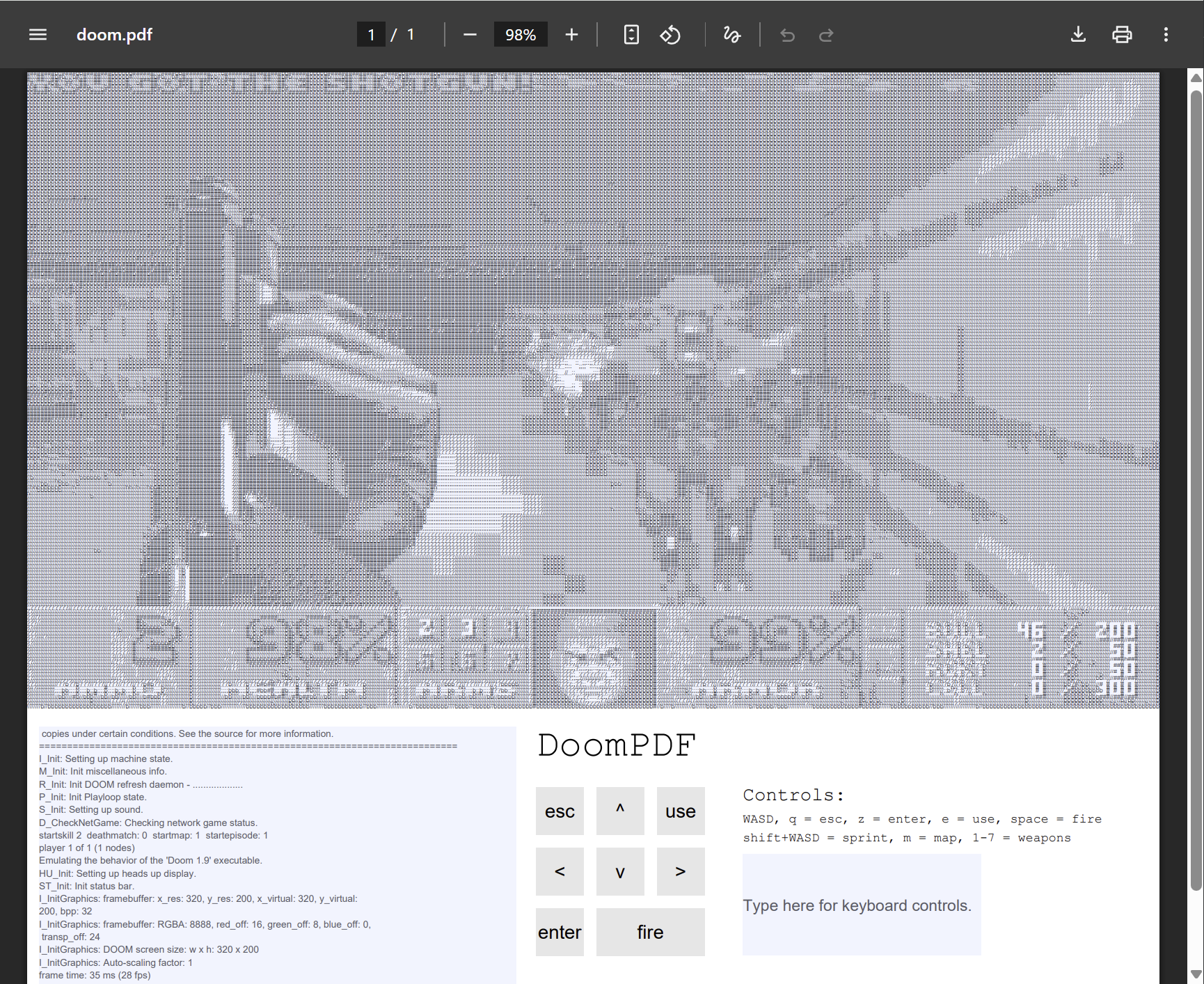Open the more options three-dot menu
This screenshot has height=984, width=1204.
tap(1166, 34)
